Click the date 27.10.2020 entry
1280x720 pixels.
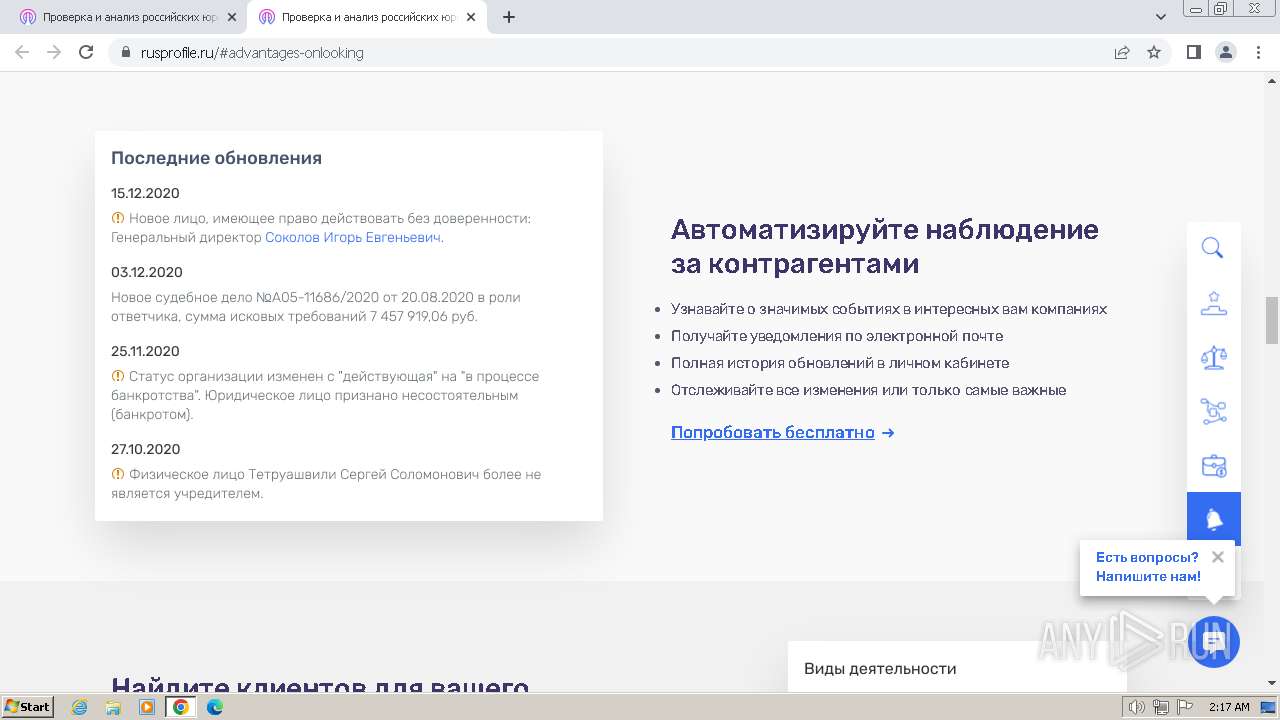click(x=145, y=449)
